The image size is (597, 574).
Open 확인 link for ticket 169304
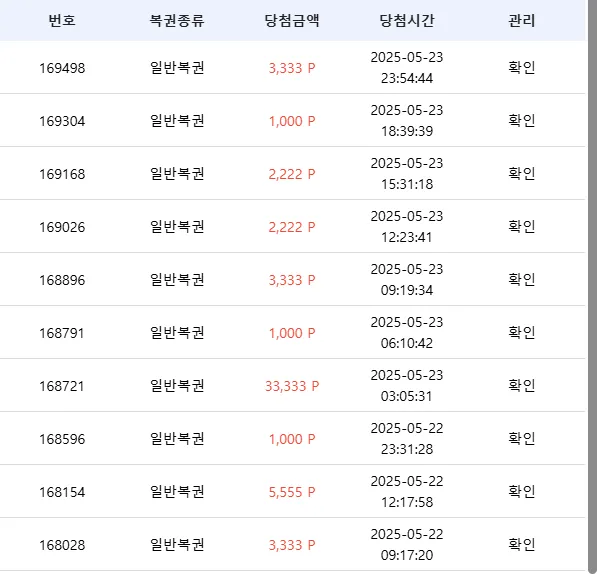pos(522,121)
